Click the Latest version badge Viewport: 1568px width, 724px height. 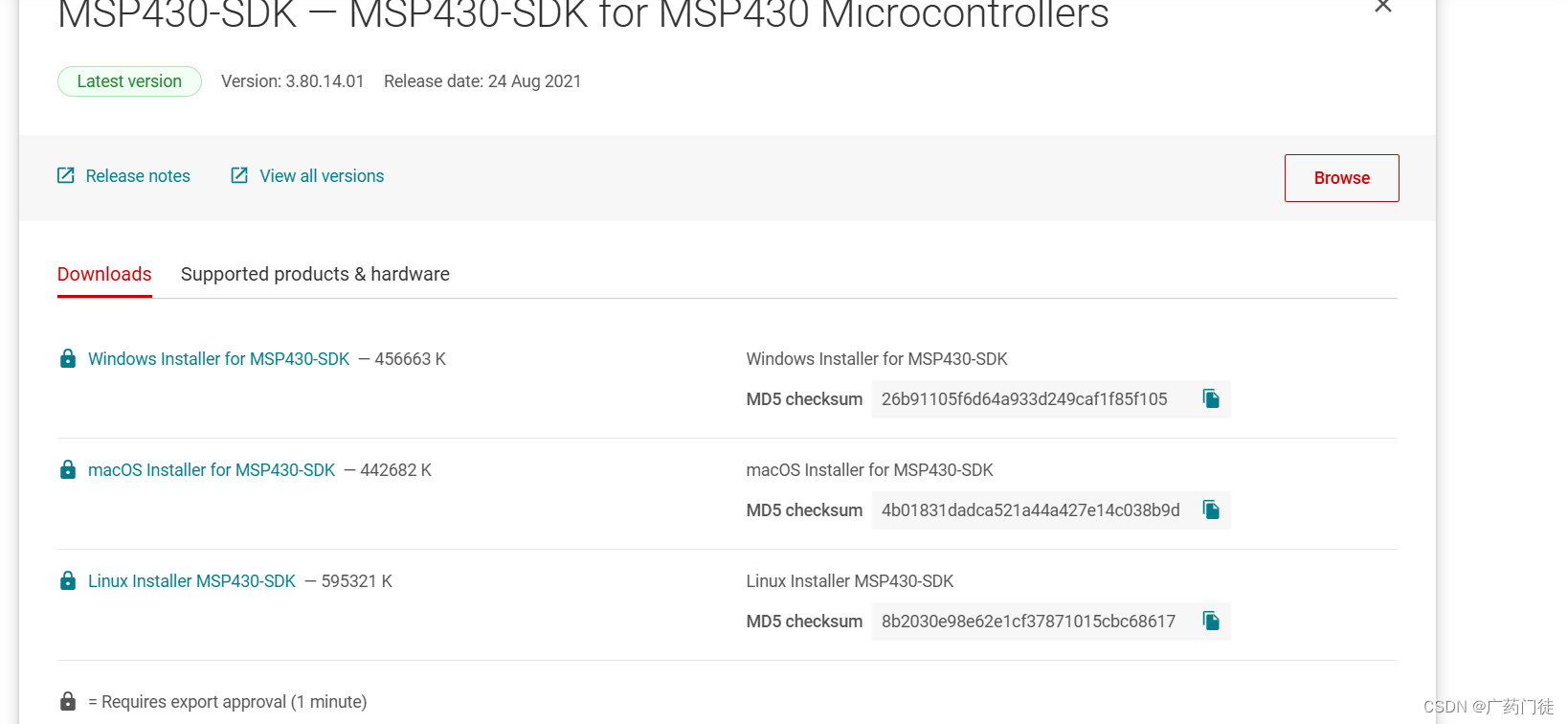tap(129, 81)
